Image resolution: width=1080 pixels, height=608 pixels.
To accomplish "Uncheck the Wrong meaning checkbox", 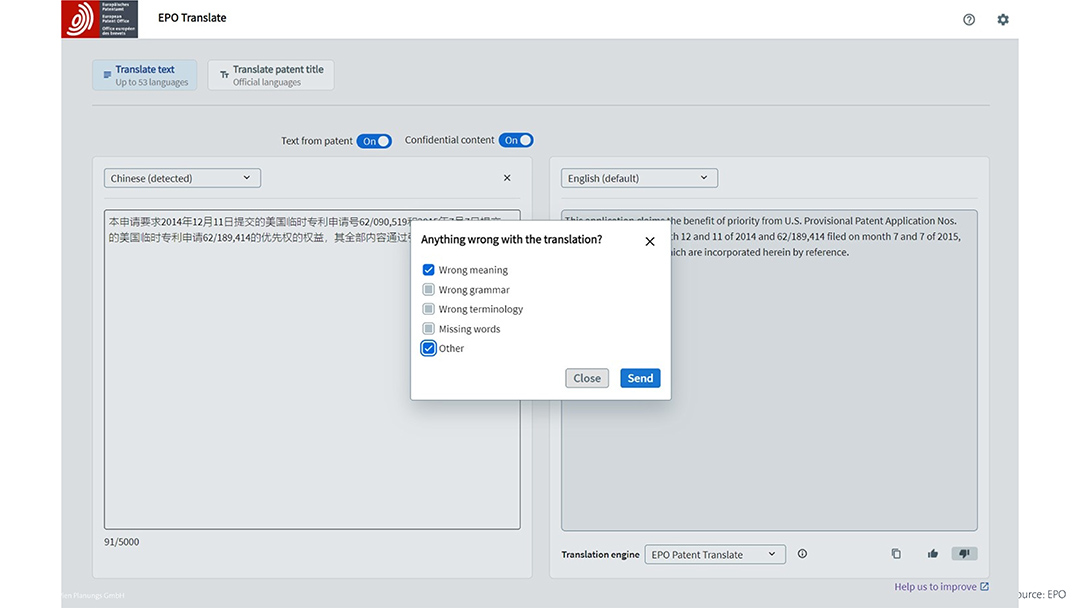I will pyautogui.click(x=429, y=270).
